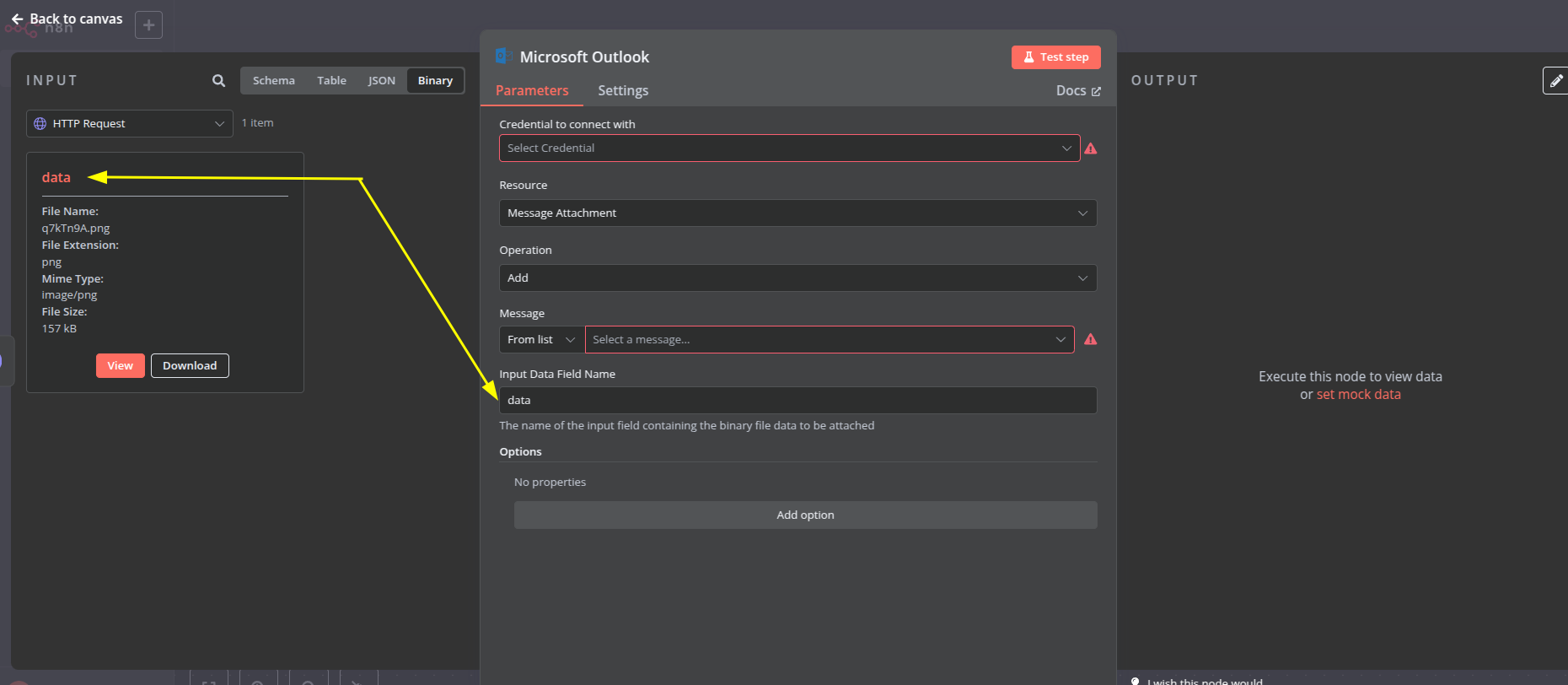Download the binary data file
1568x685 pixels.
point(190,365)
